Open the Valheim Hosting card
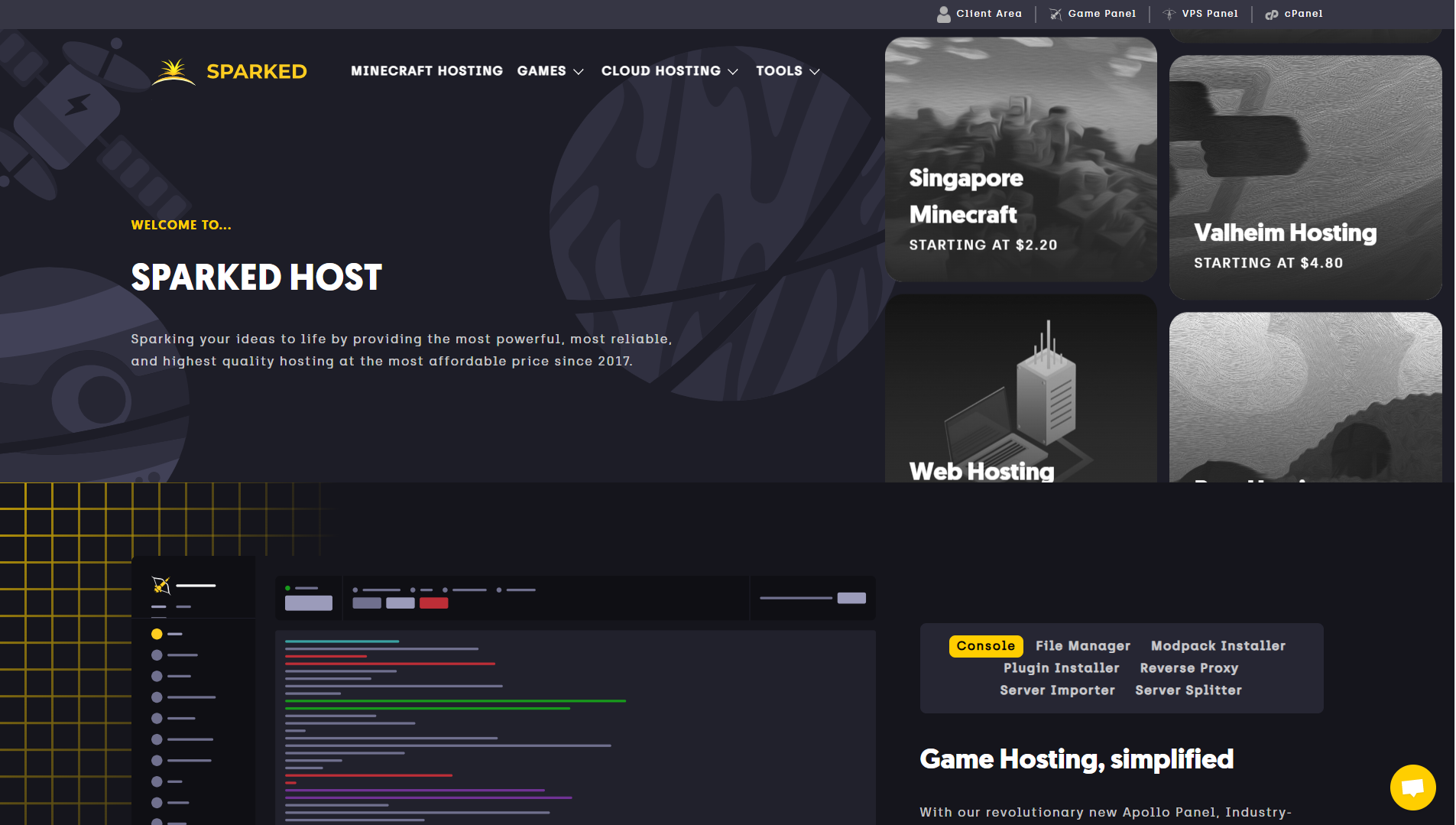 [x=1305, y=177]
